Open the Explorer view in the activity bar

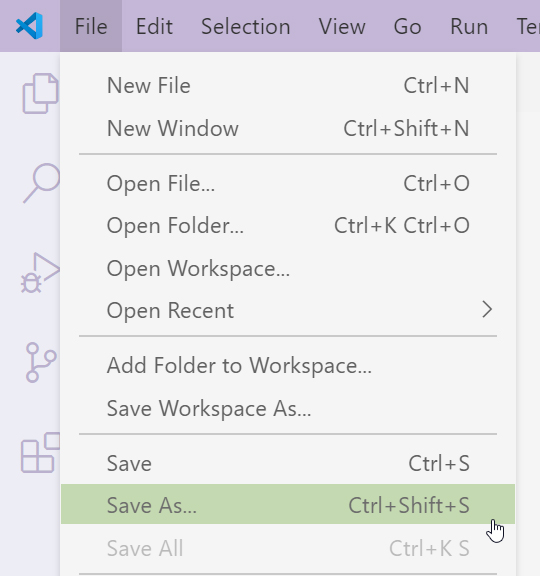click(x=40, y=93)
